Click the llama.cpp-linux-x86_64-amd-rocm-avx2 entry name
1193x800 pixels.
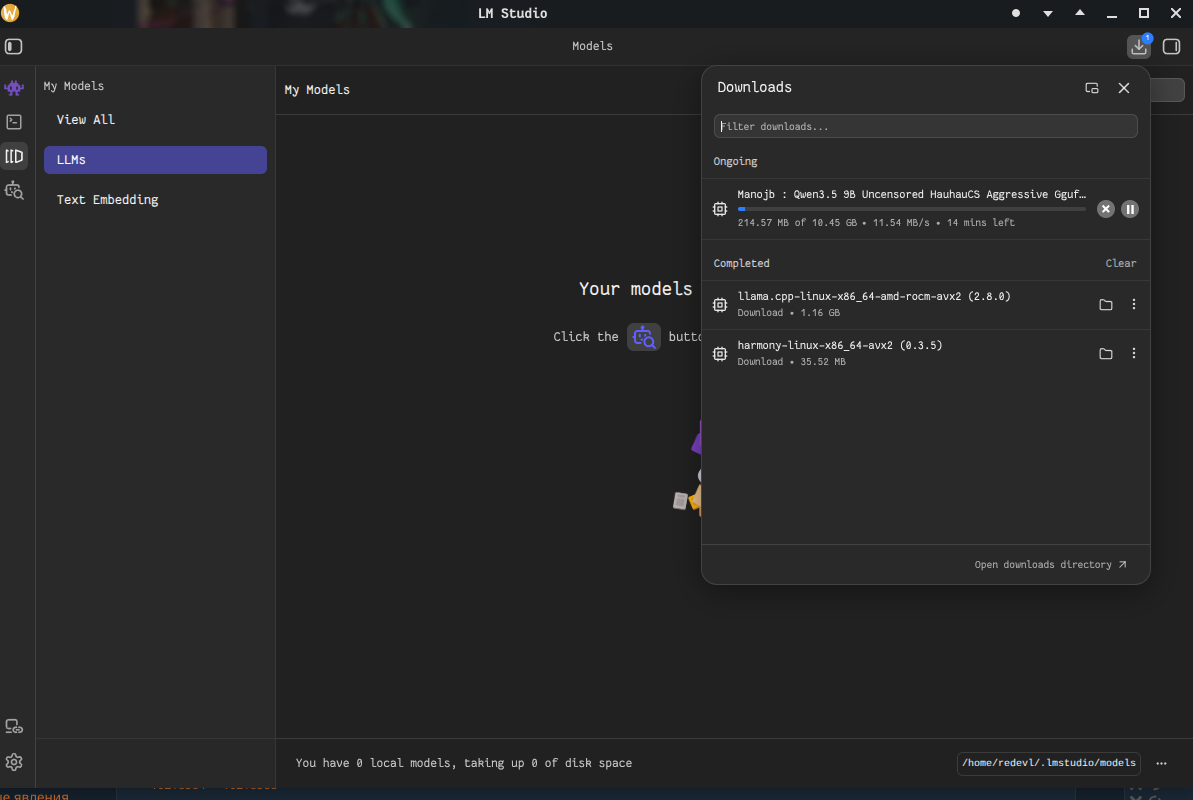[x=873, y=297]
